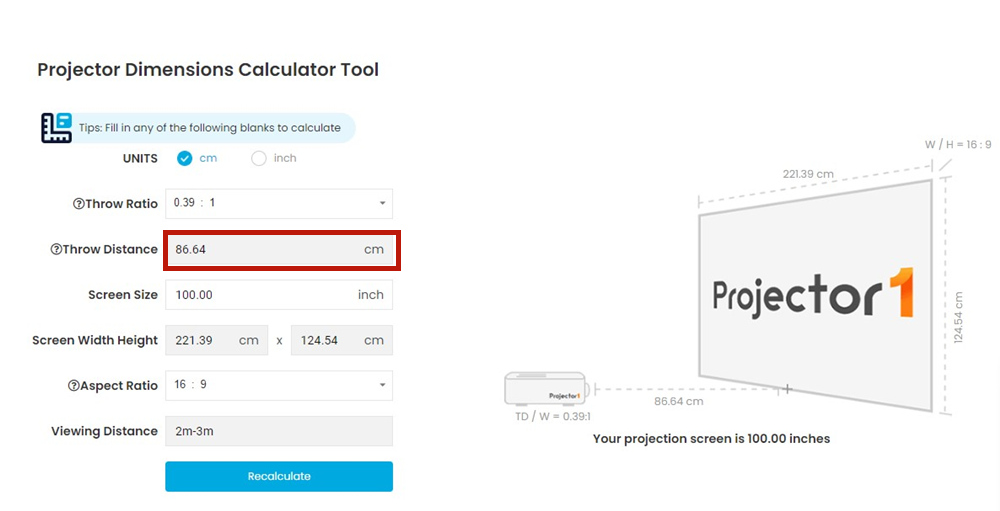This screenshot has height=511, width=1000.
Task: Click the Aspect Ratio help question mark
Action: coord(73,386)
